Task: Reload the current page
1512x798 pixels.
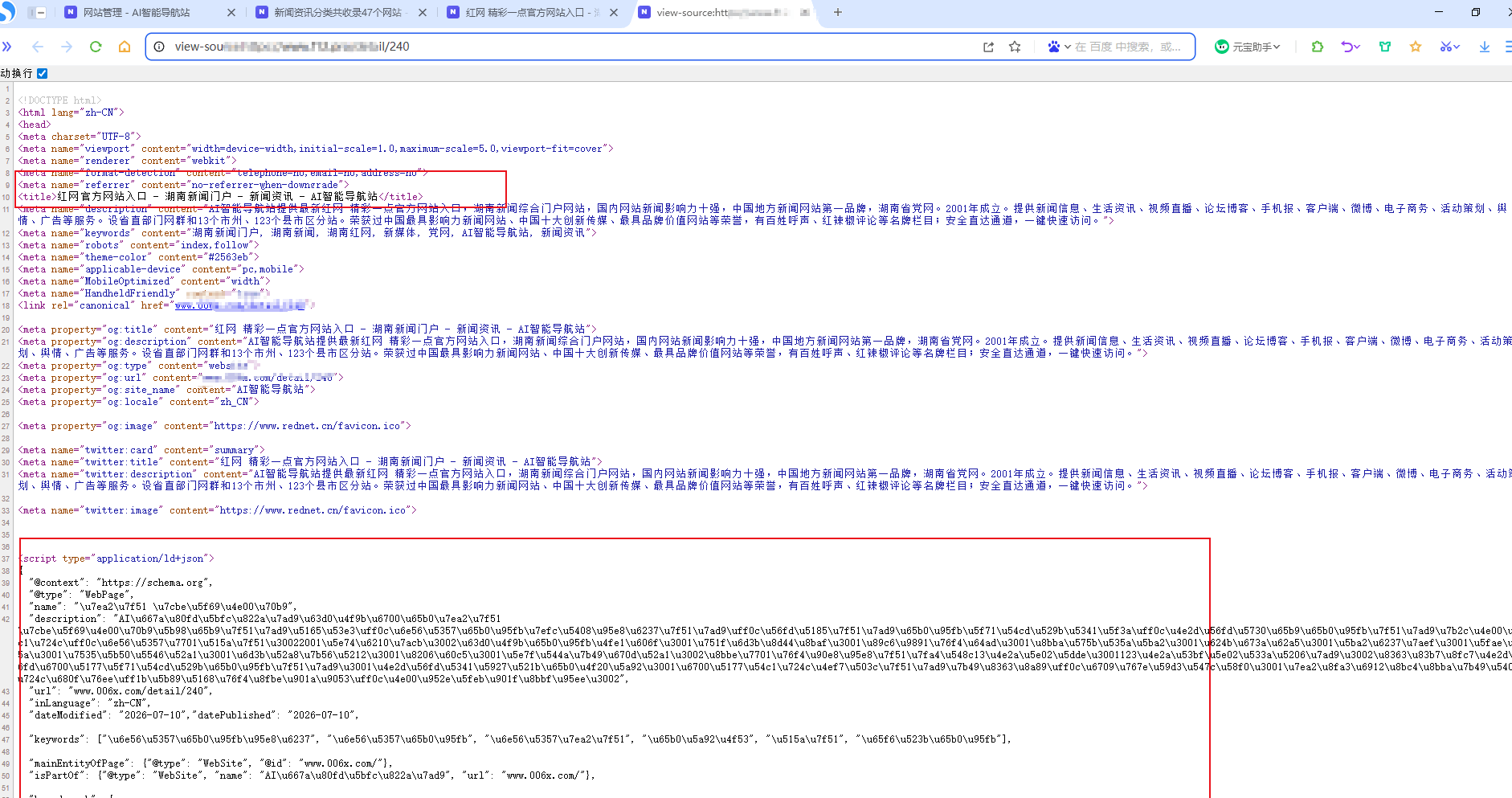Action: [x=96, y=47]
